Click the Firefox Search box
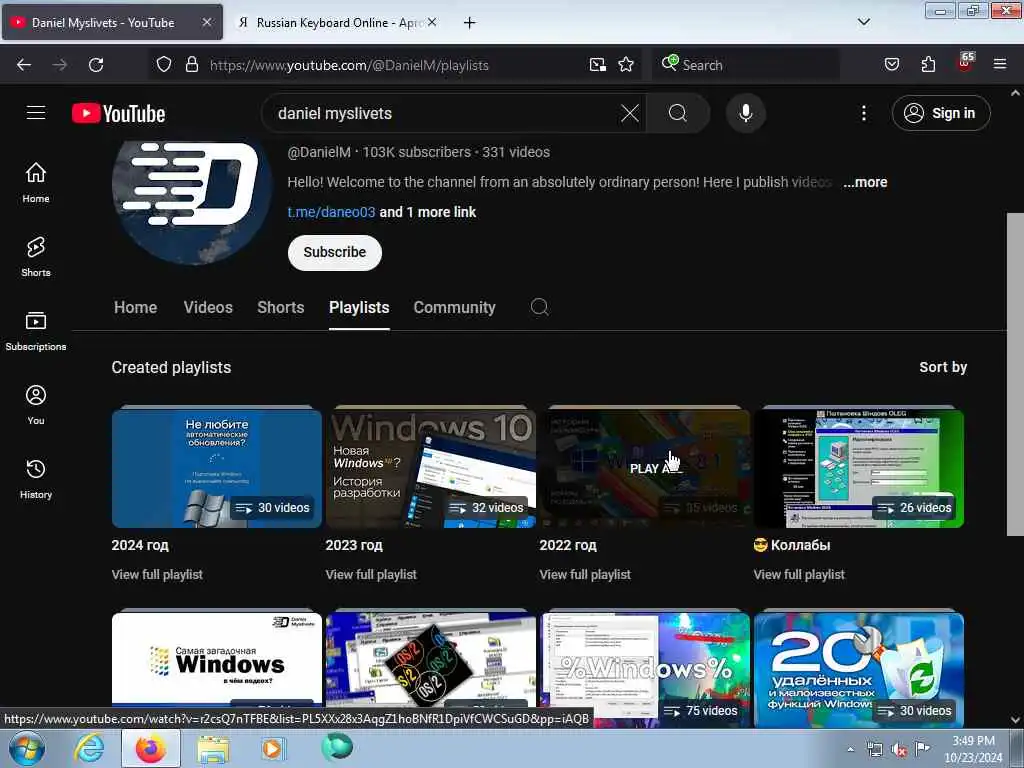1024x768 pixels. (x=745, y=65)
